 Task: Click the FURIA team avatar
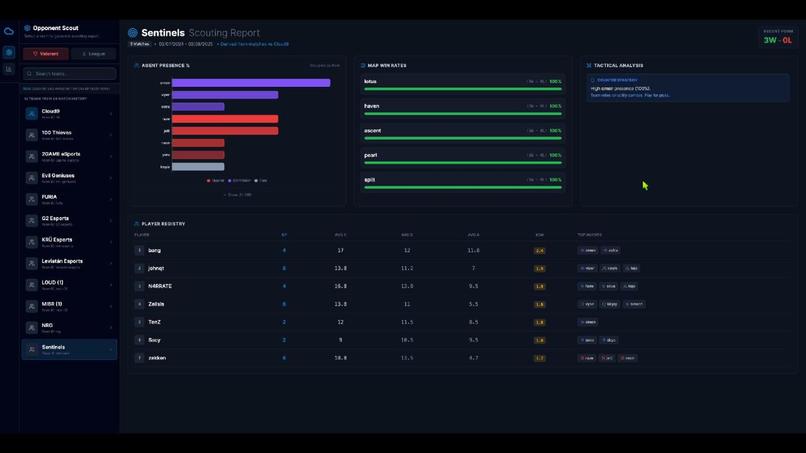(x=31, y=199)
